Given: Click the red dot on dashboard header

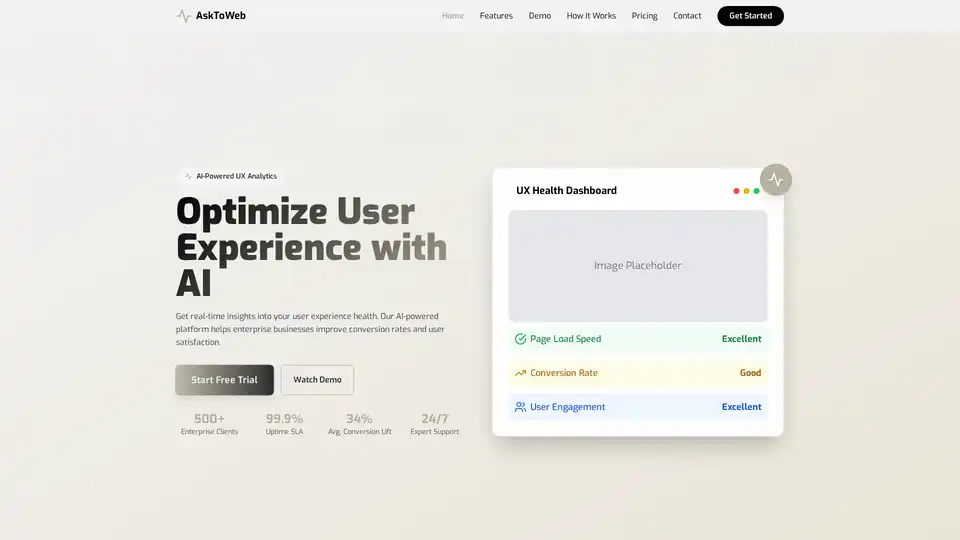Looking at the screenshot, I should pos(736,191).
